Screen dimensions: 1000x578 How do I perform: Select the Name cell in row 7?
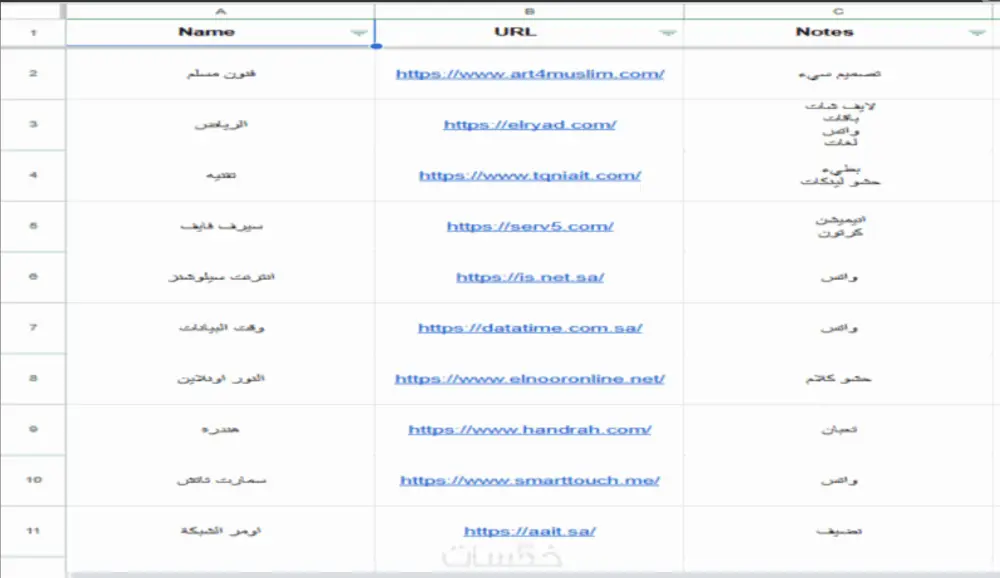point(221,327)
